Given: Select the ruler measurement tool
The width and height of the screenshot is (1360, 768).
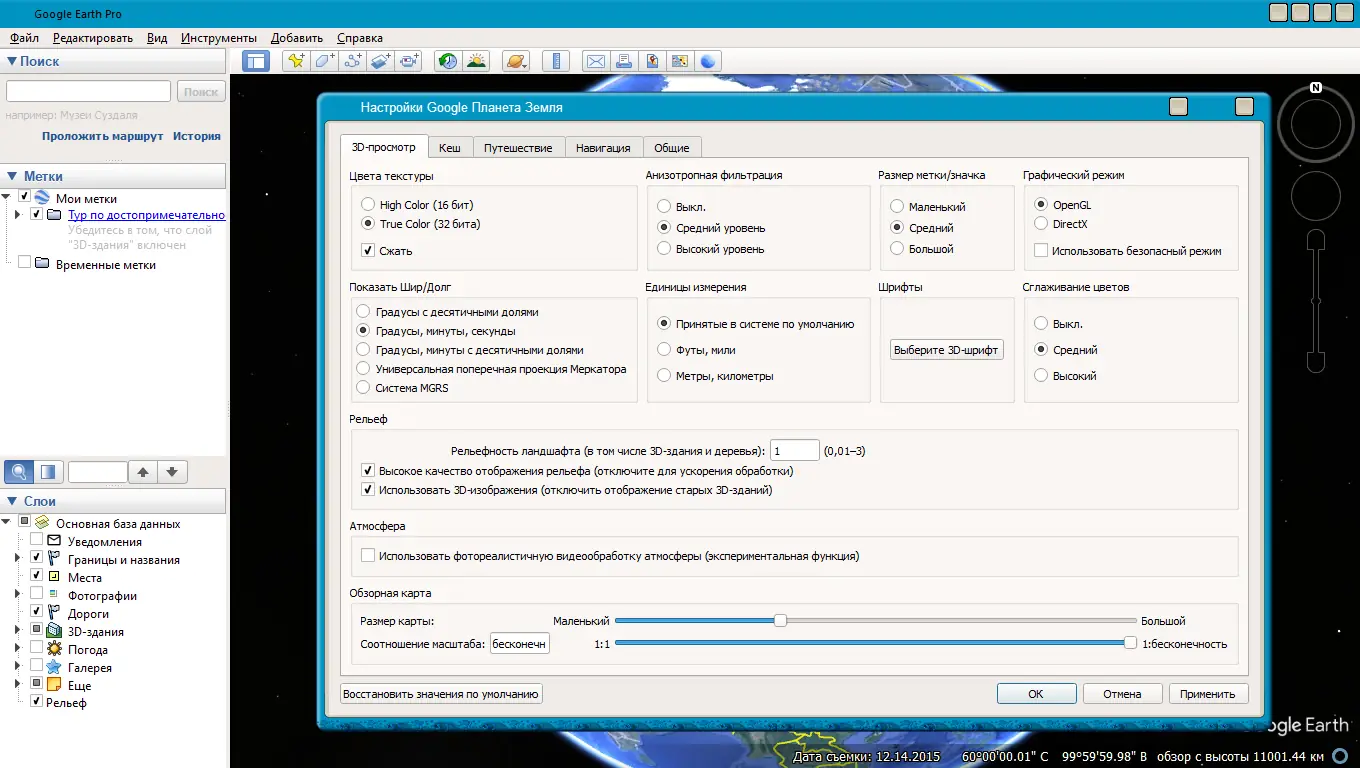Looking at the screenshot, I should pyautogui.click(x=555, y=61).
